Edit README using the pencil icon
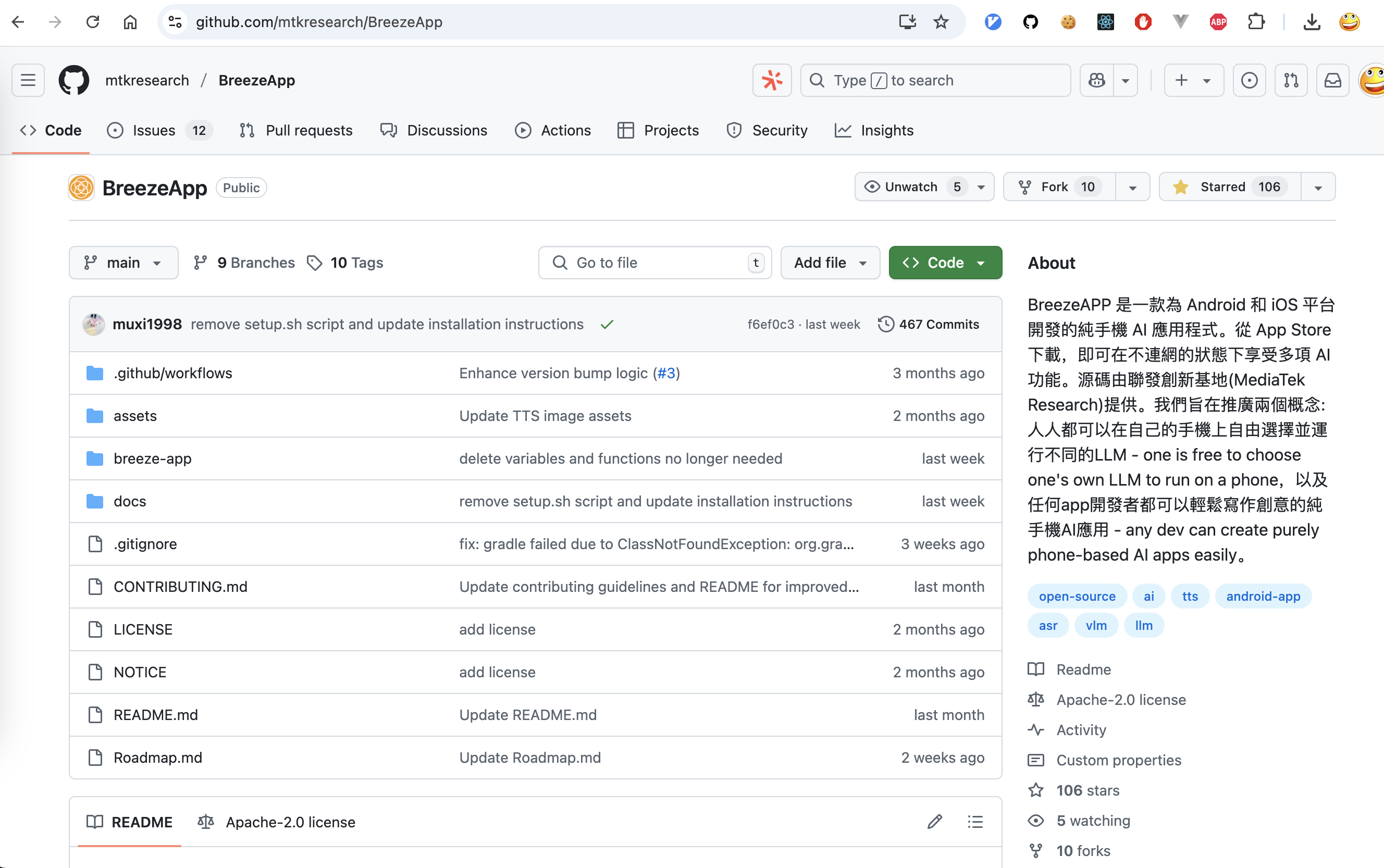1384x868 pixels. pos(934,822)
